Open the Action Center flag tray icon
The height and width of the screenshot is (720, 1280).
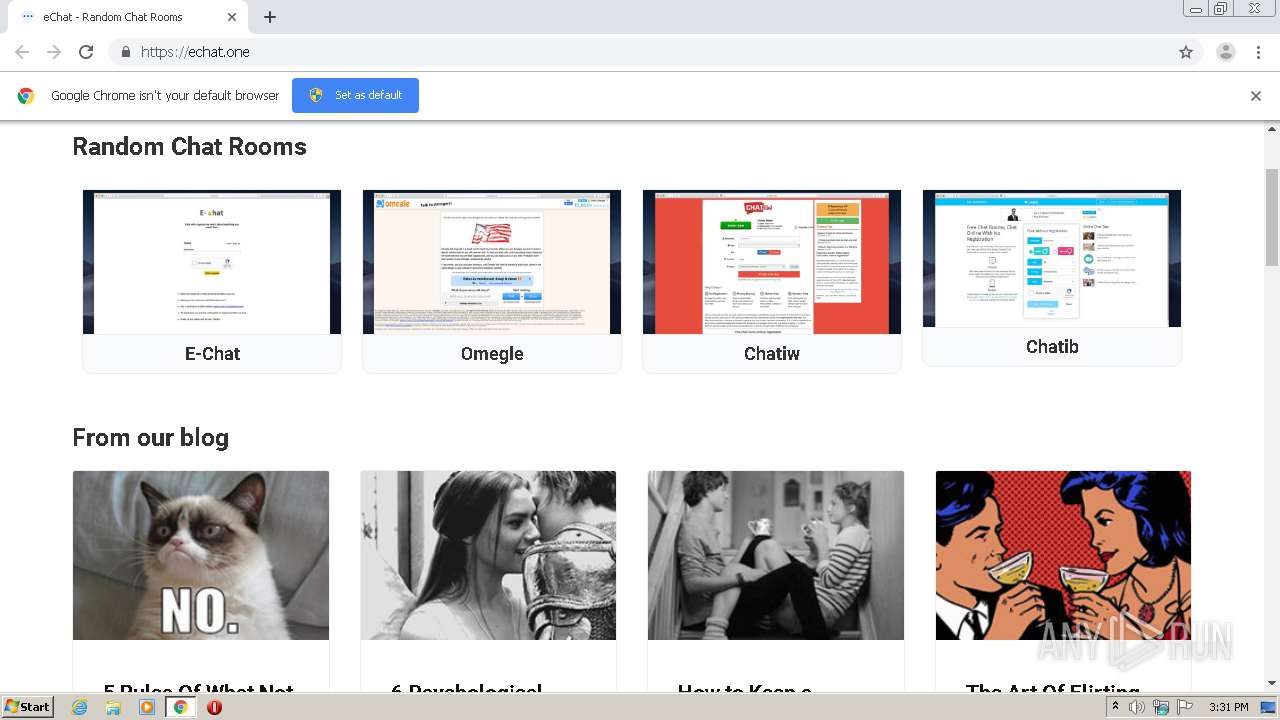(1185, 707)
